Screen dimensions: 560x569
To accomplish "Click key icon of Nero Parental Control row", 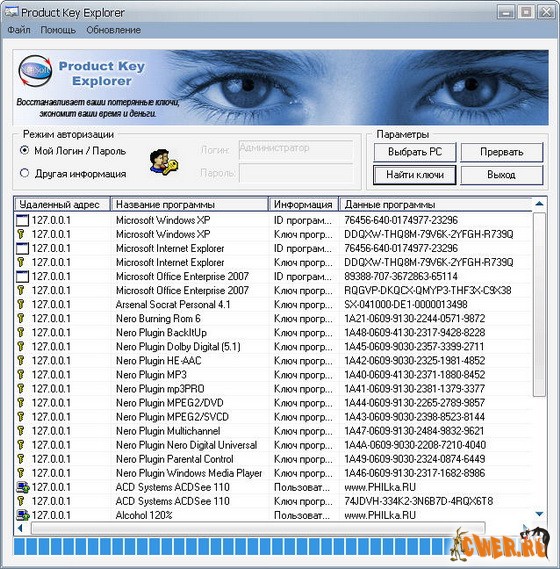I will tap(21, 459).
